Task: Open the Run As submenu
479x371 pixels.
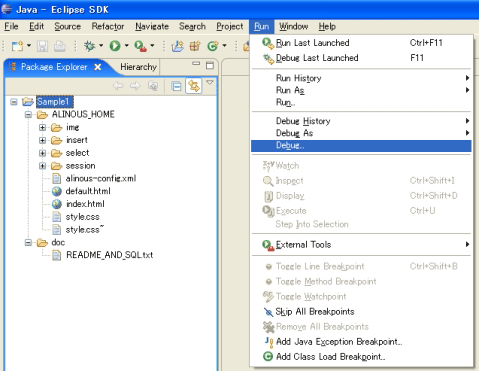Action: [361, 90]
